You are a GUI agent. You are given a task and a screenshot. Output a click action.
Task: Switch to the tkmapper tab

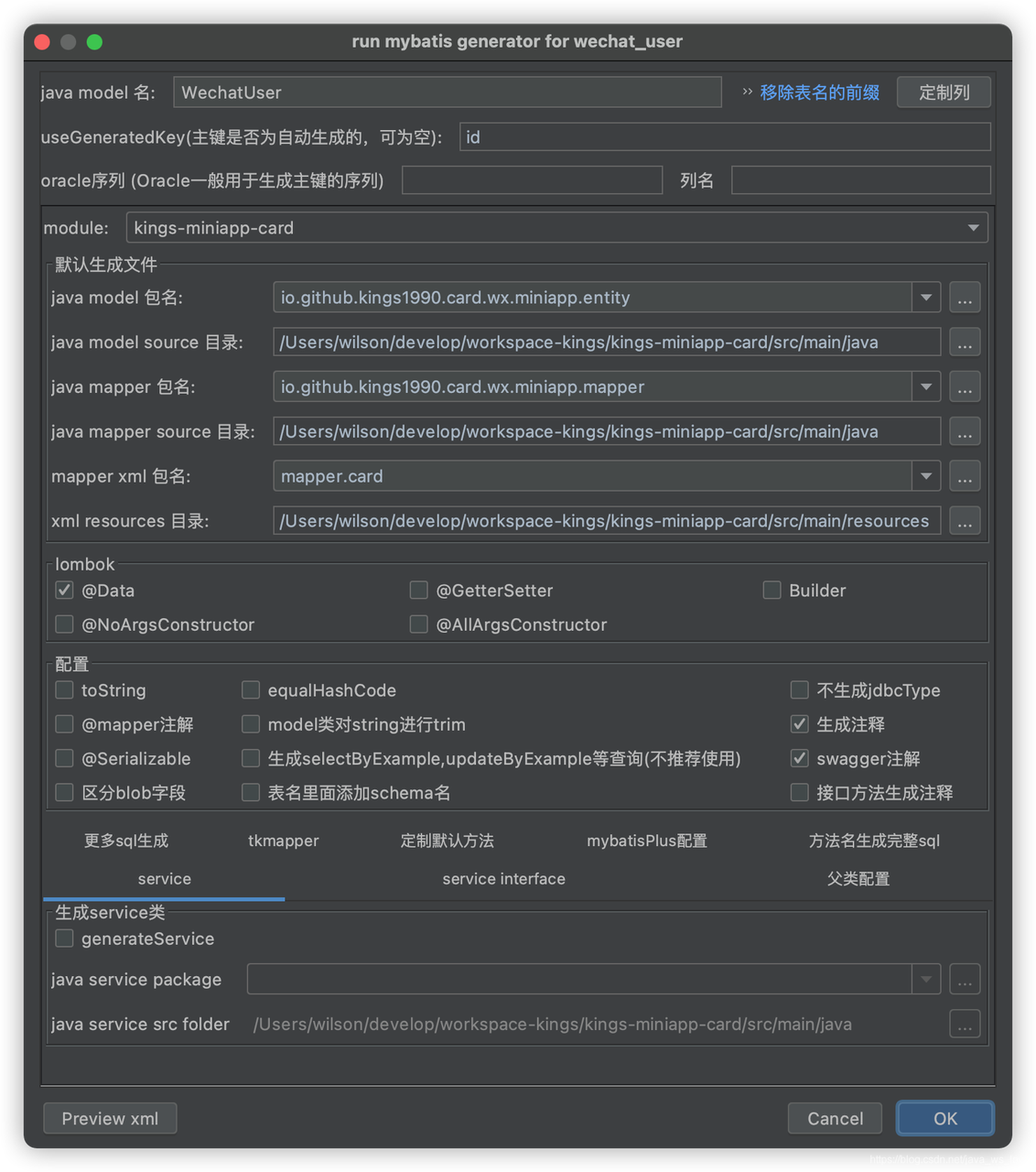283,841
